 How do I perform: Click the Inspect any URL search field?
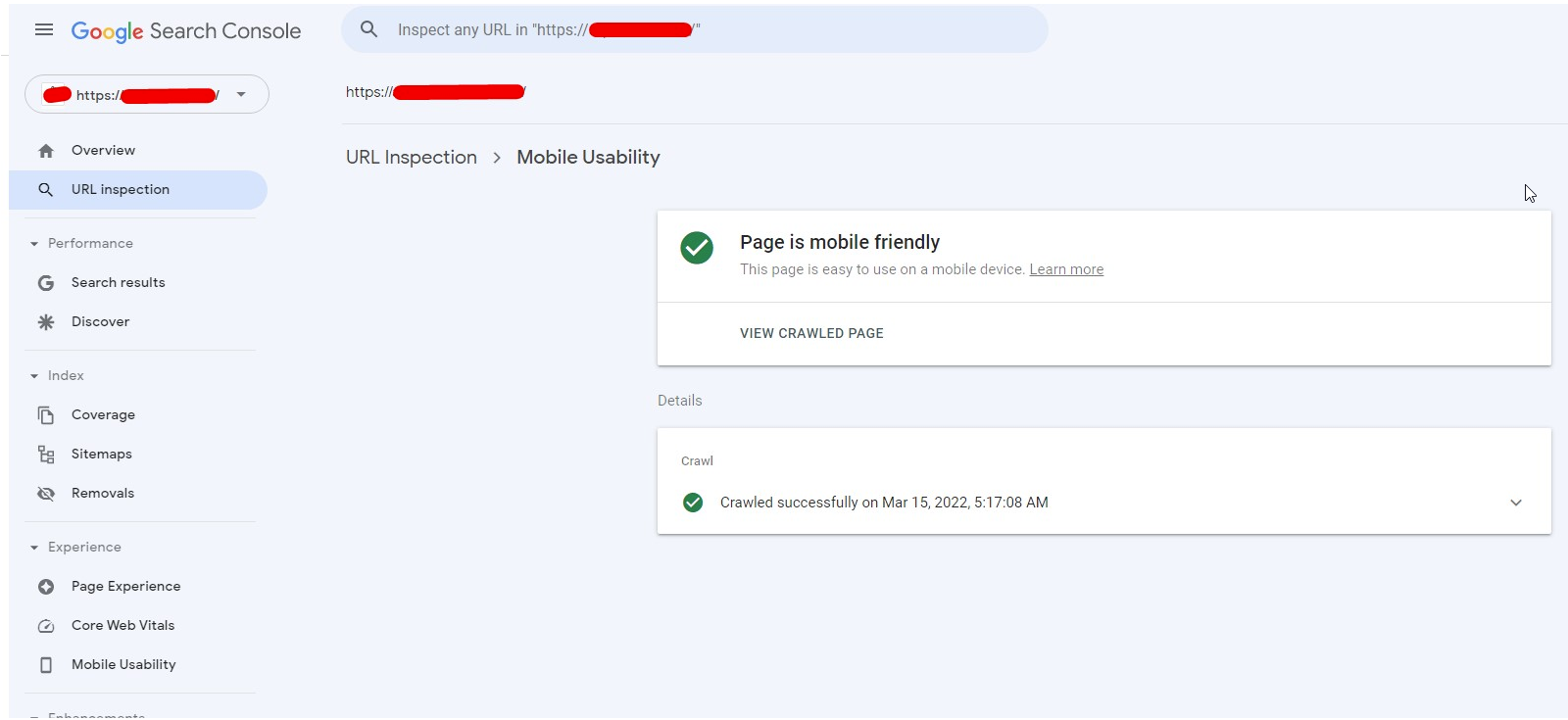pyautogui.click(x=695, y=29)
